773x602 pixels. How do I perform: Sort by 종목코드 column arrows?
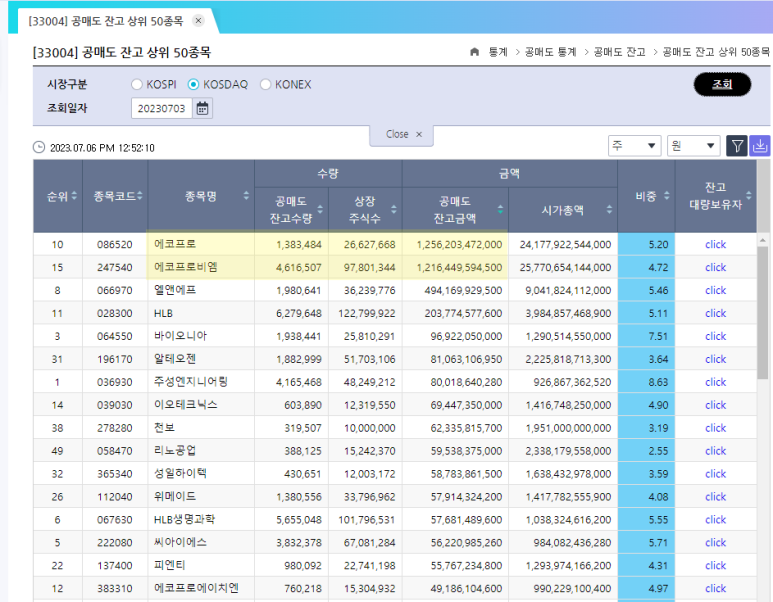[x=140, y=196]
